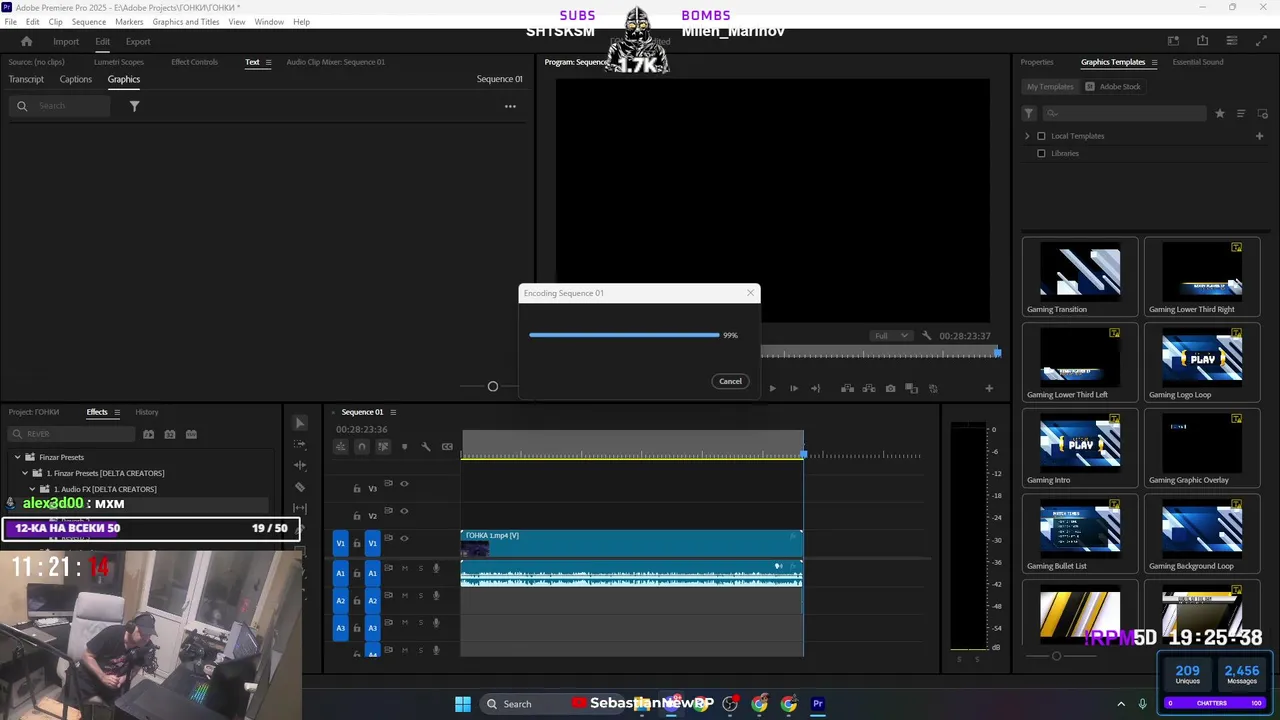Click the blue playhead on the timeline ruler
1280x720 pixels.
(803, 455)
